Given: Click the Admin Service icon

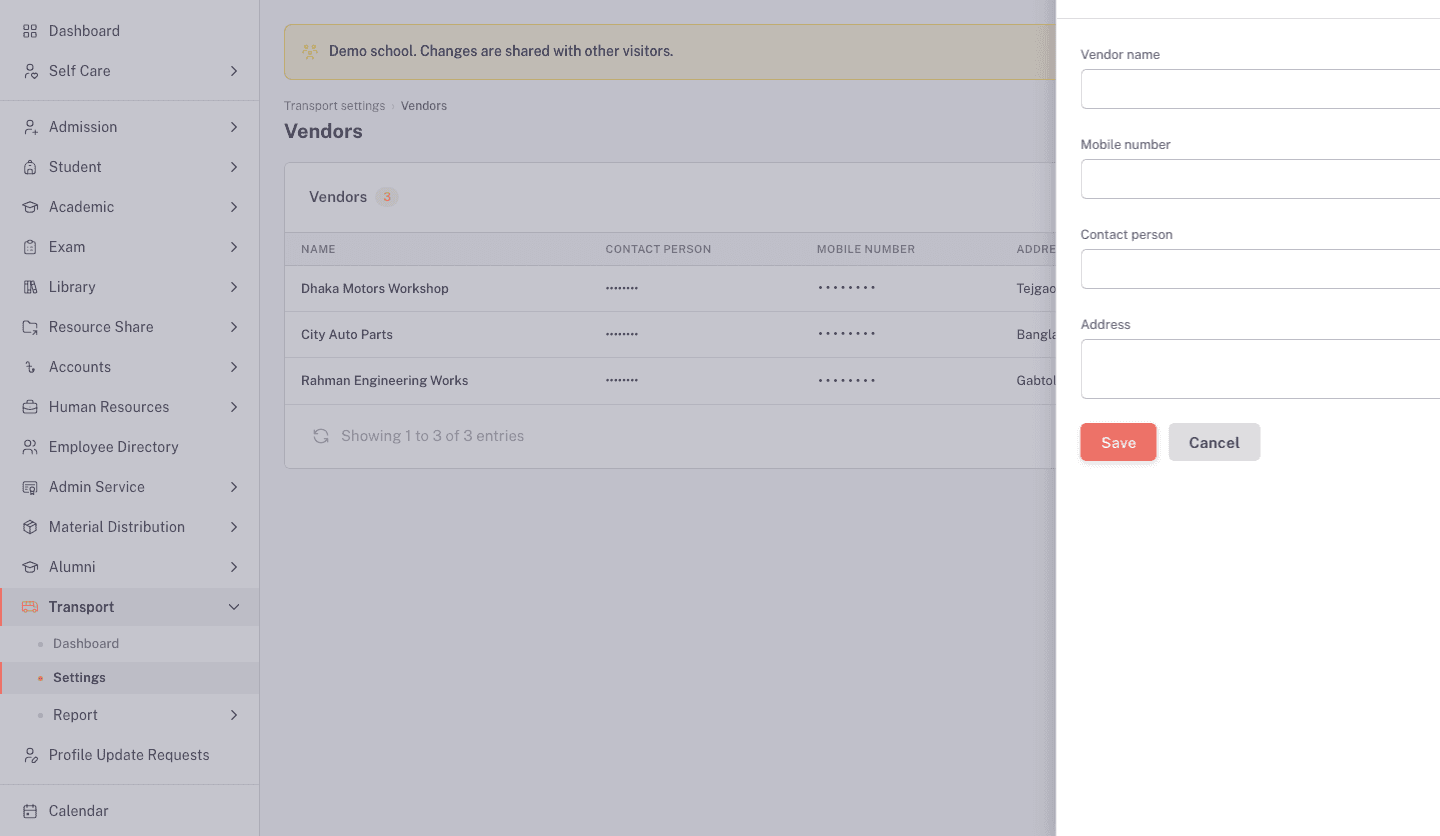Looking at the screenshot, I should (x=30, y=487).
